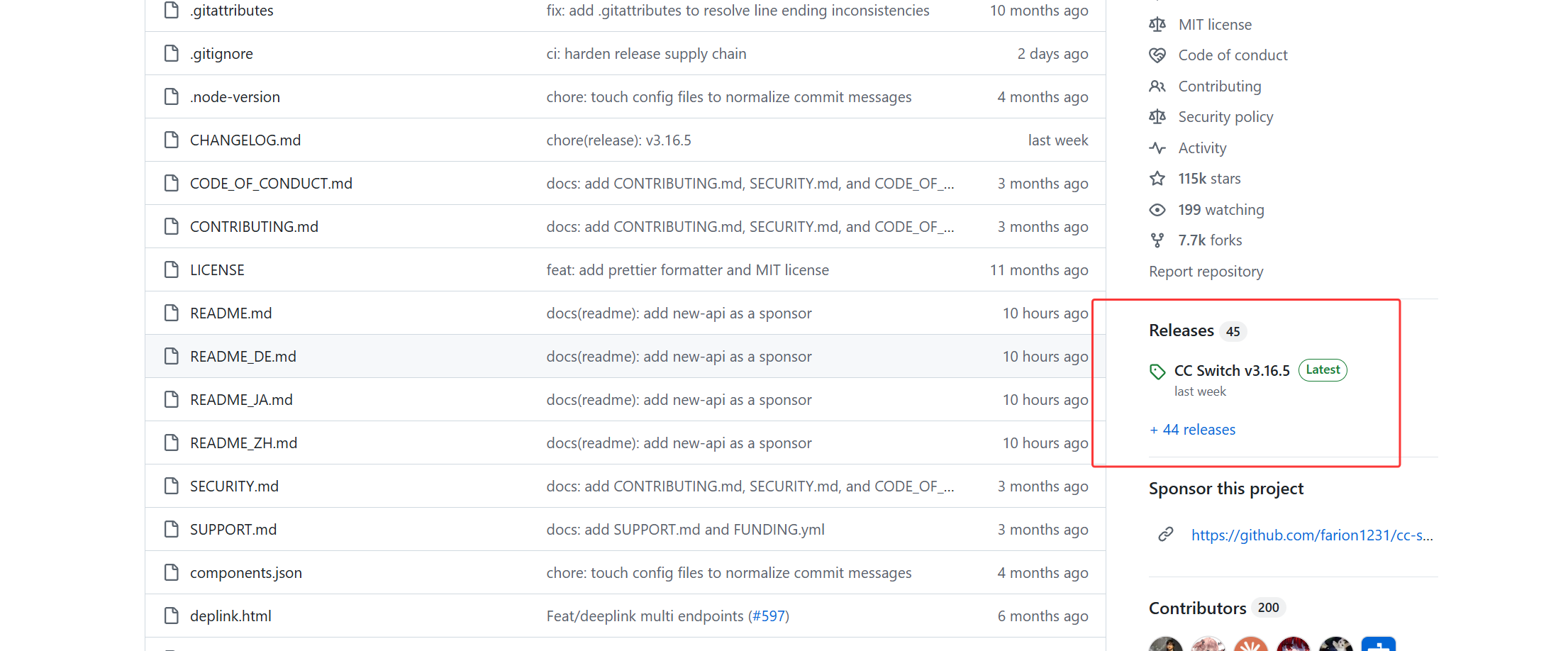
Task: Click the scales icon next to Security policy
Action: [1157, 117]
